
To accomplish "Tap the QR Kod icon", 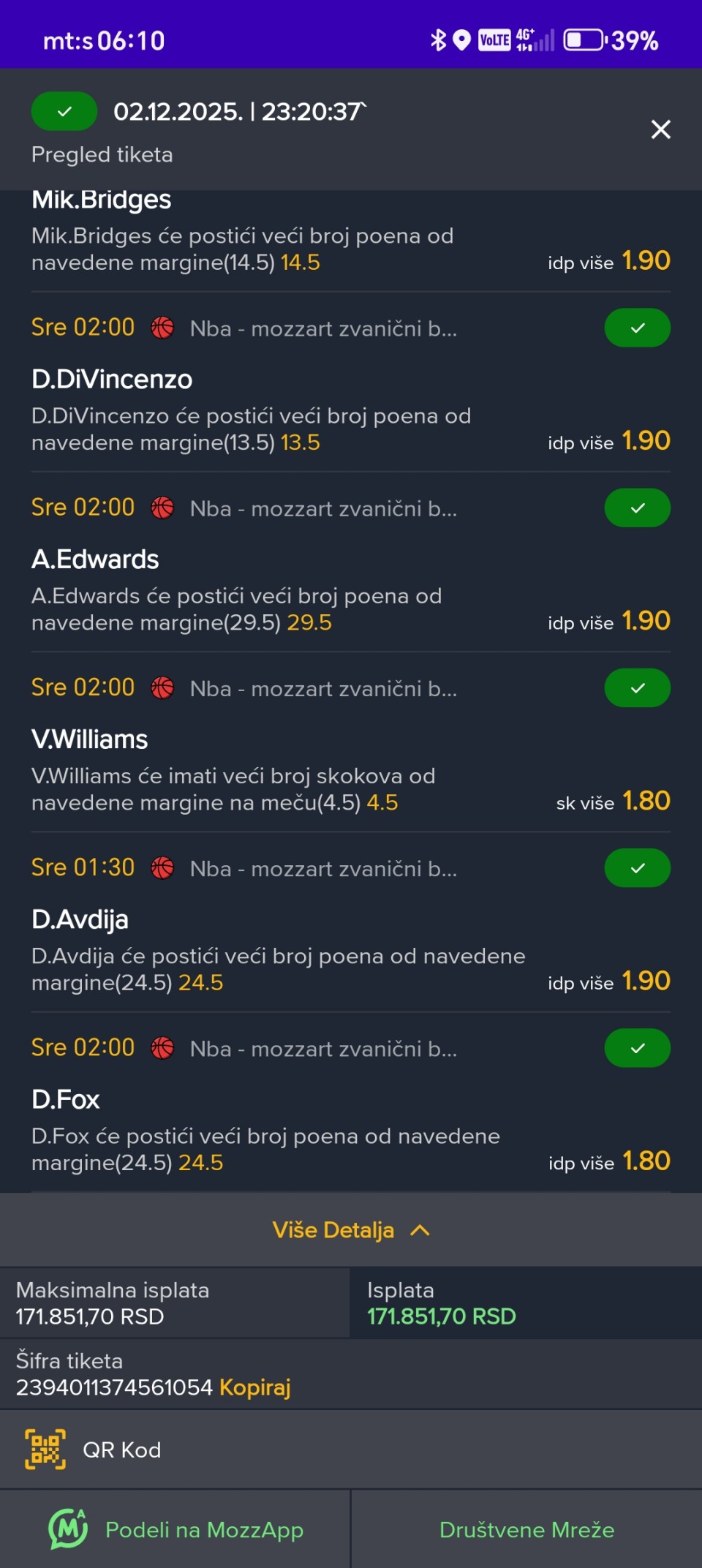I will pos(45,1449).
